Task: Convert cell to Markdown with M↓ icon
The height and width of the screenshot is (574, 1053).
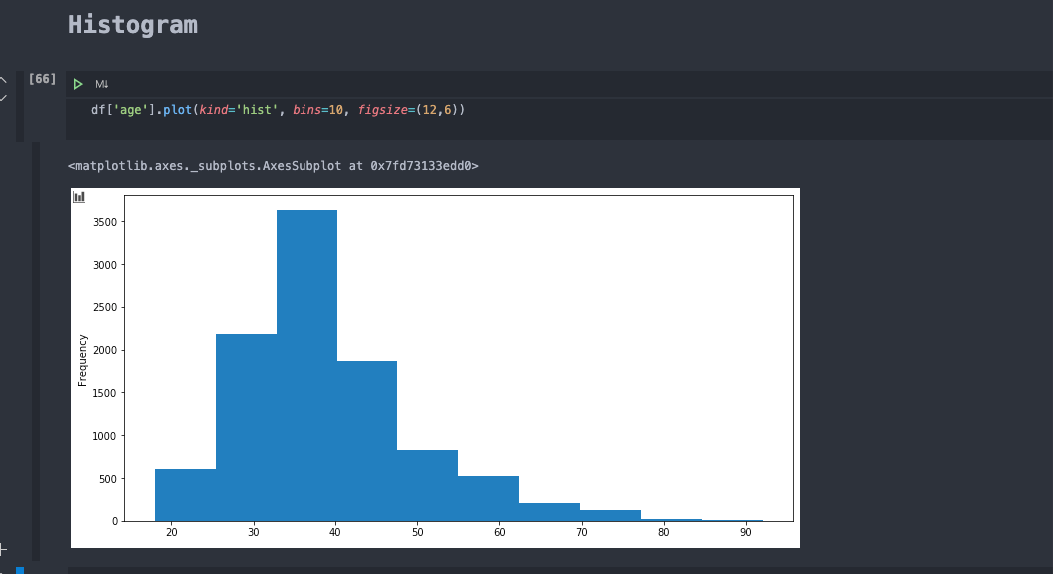Action: pyautogui.click(x=102, y=84)
